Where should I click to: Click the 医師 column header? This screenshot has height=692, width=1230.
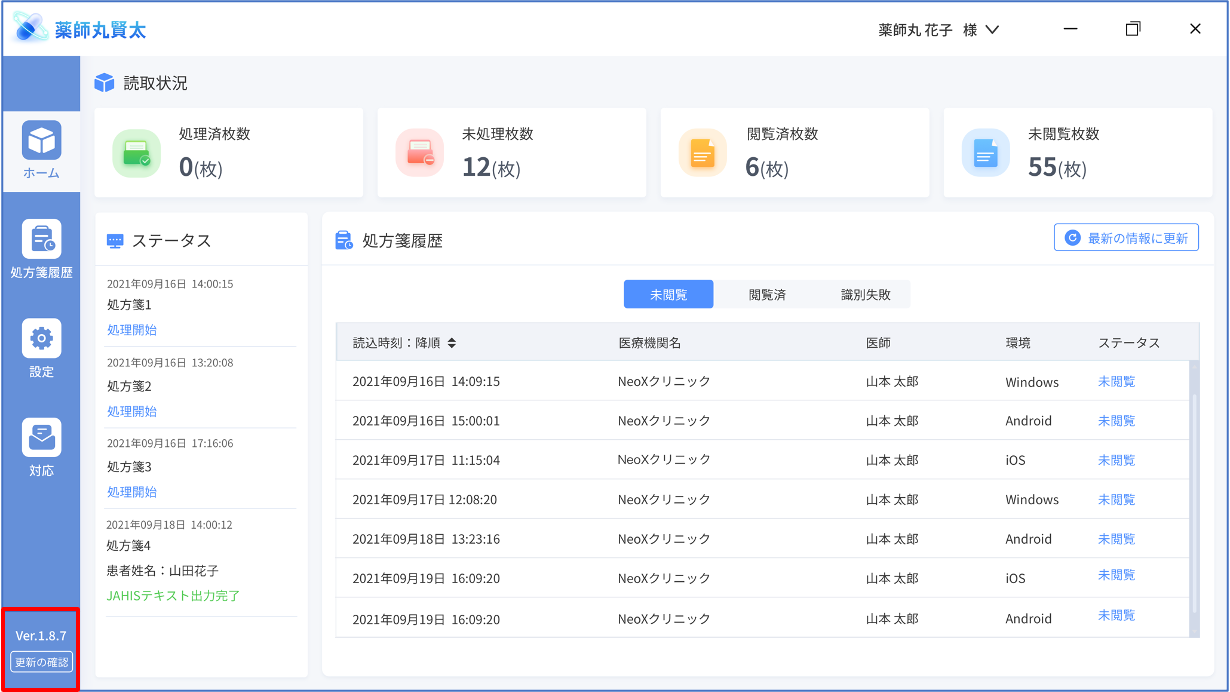pos(878,343)
